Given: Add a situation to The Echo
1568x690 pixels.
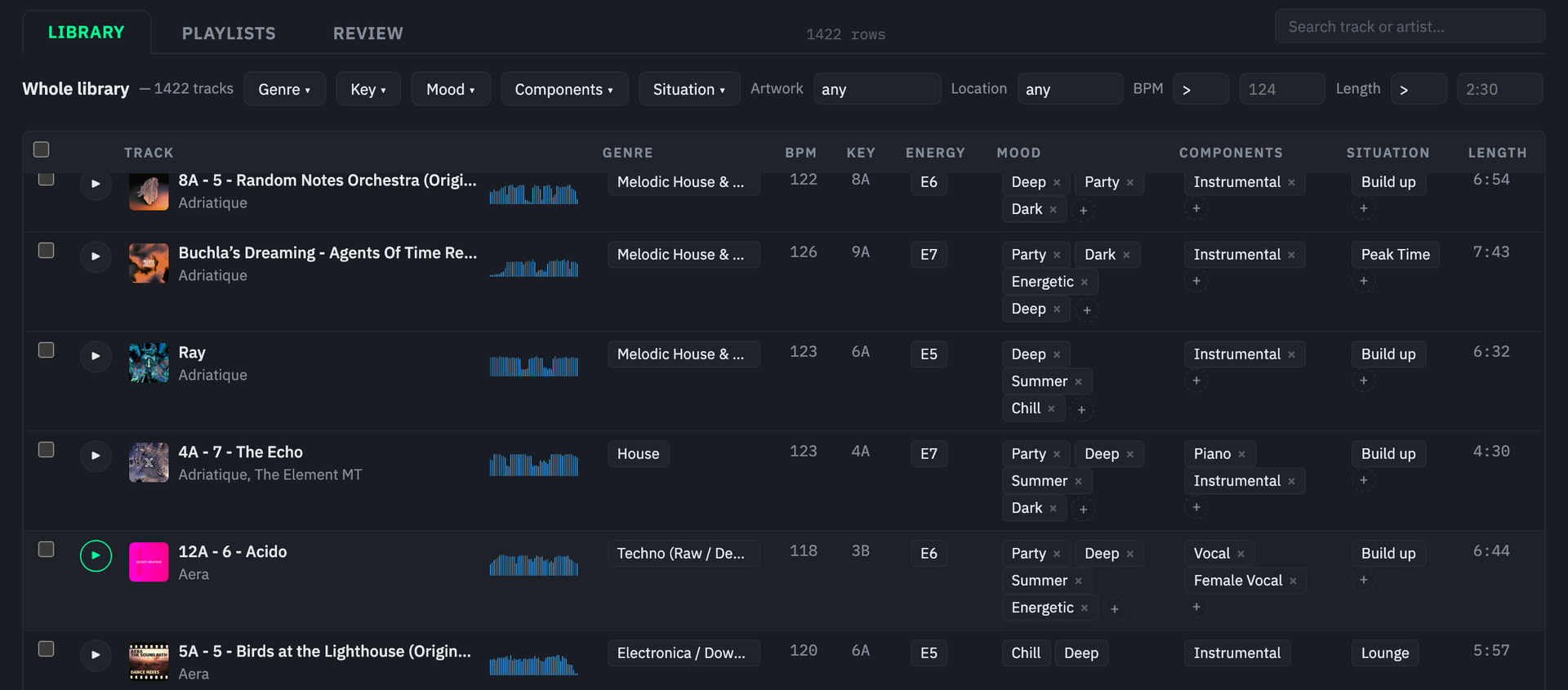Looking at the screenshot, I should point(1363,480).
